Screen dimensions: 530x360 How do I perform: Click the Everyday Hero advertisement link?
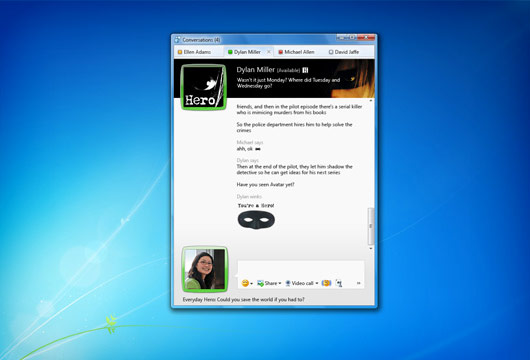243,299
